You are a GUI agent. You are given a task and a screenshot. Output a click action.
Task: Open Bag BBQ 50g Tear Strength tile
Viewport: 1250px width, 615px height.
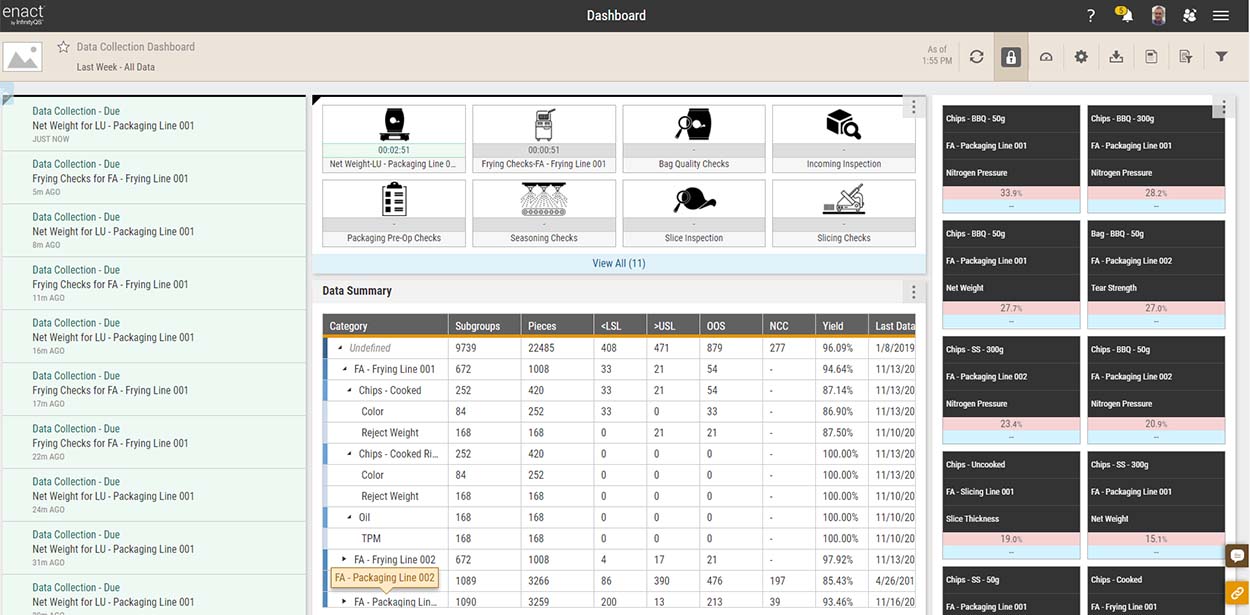click(x=1156, y=274)
